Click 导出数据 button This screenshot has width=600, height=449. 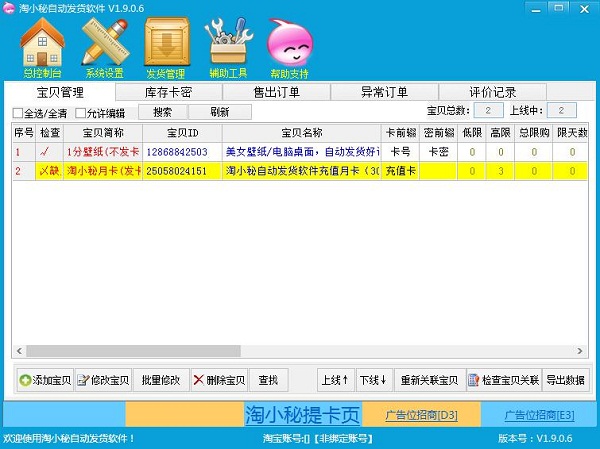[x=566, y=380]
